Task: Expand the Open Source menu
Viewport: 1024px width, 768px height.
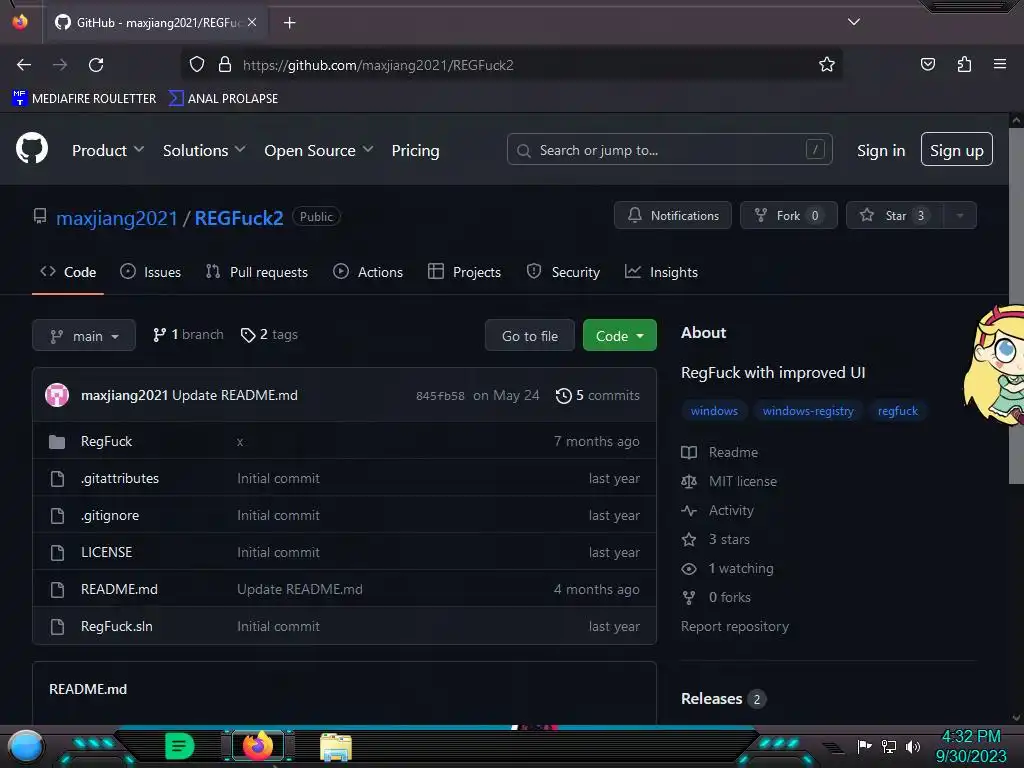Action: (x=319, y=150)
